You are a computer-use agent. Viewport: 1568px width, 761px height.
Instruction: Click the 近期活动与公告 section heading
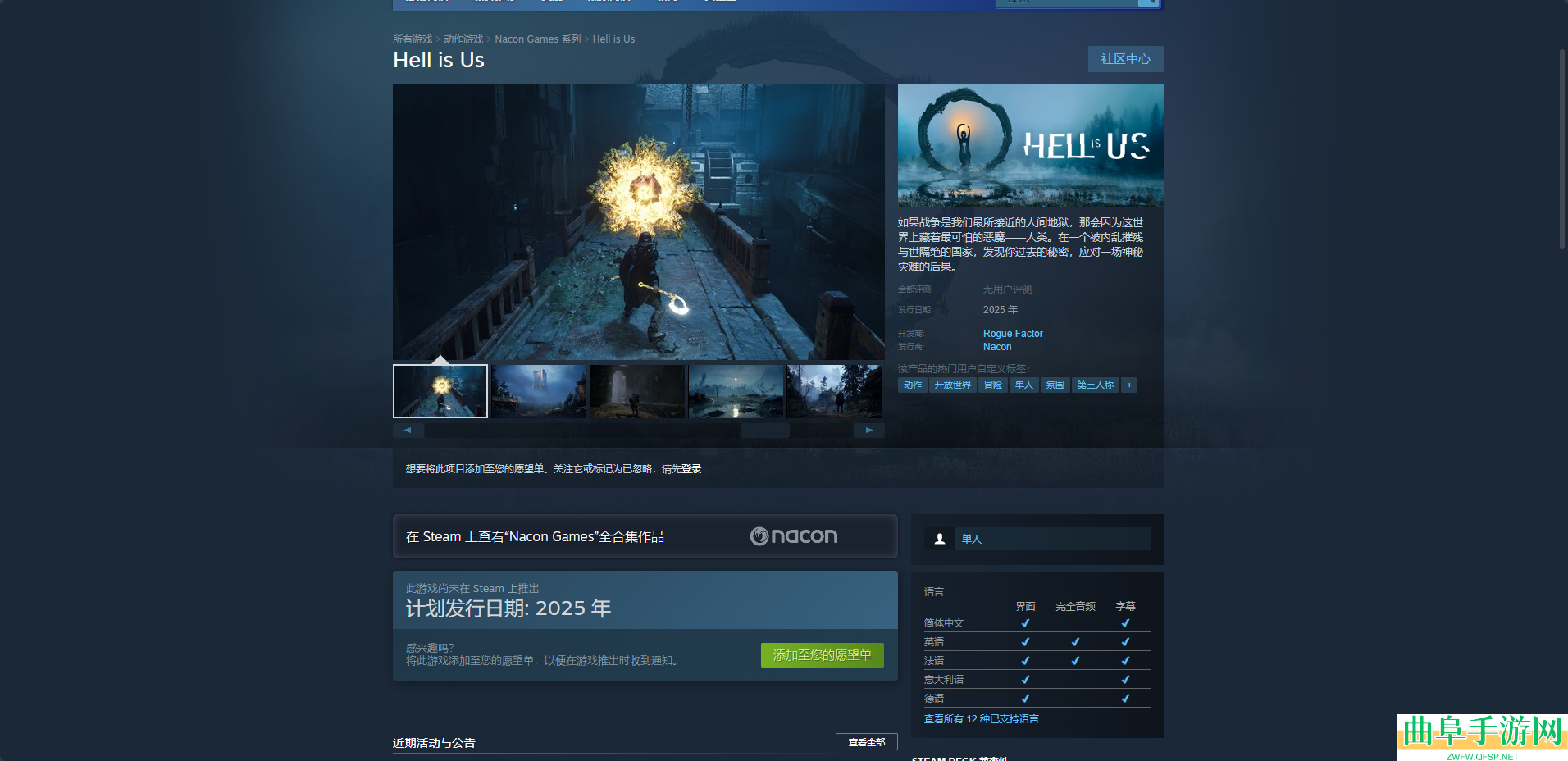coord(434,743)
